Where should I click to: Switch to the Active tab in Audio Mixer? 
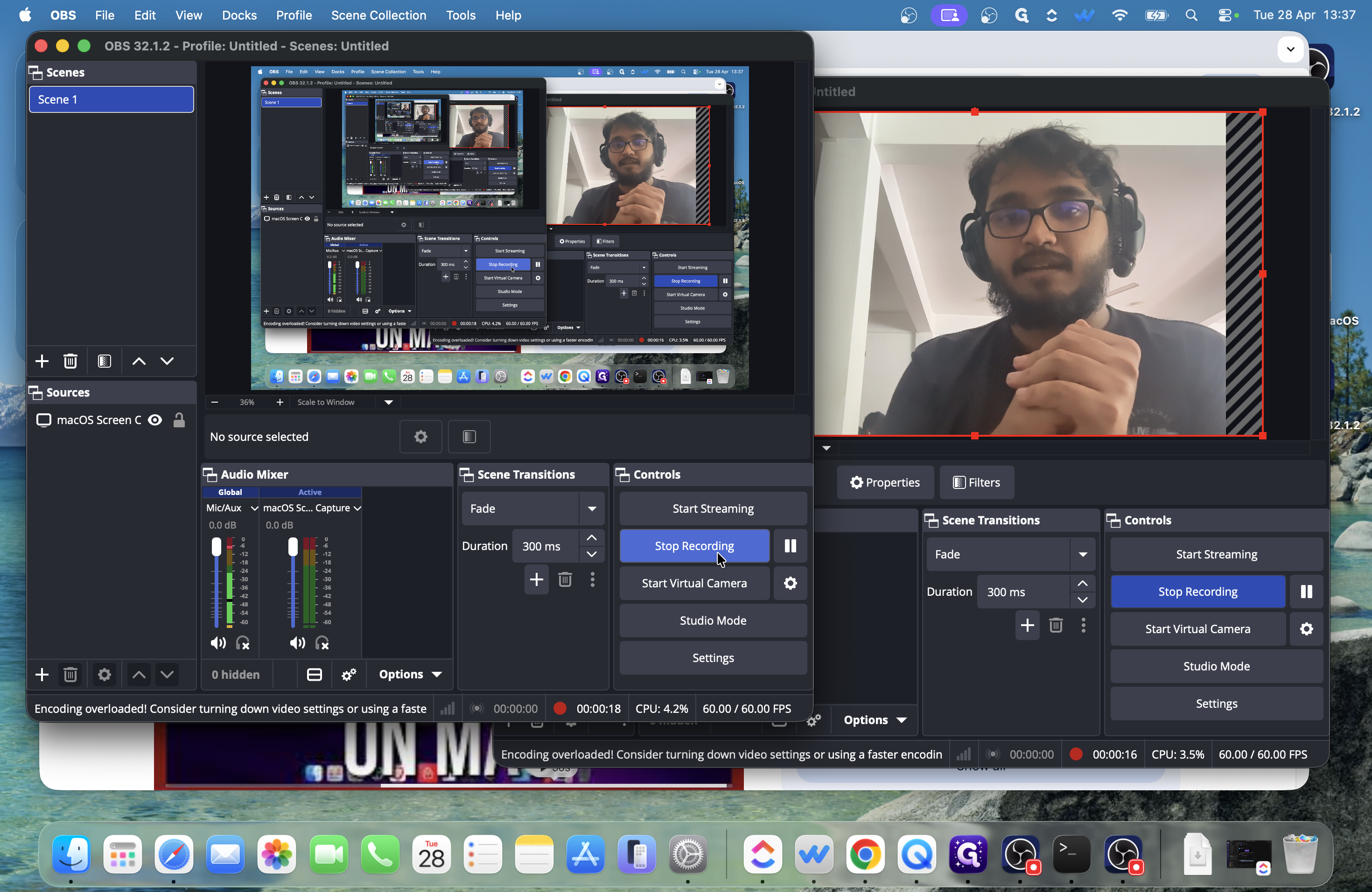coord(310,492)
